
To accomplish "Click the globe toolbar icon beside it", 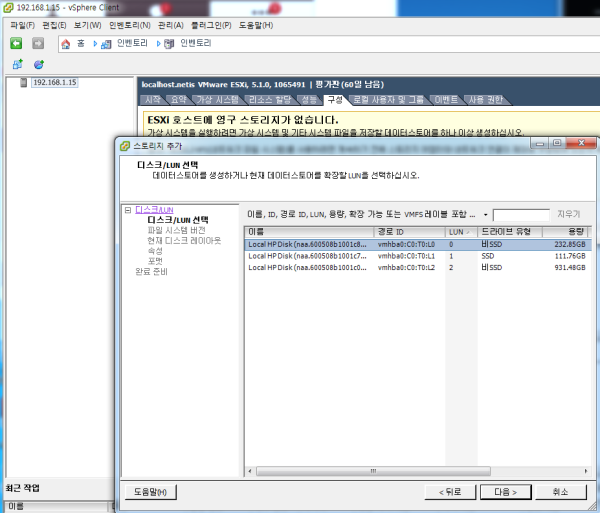I will tap(39, 64).
